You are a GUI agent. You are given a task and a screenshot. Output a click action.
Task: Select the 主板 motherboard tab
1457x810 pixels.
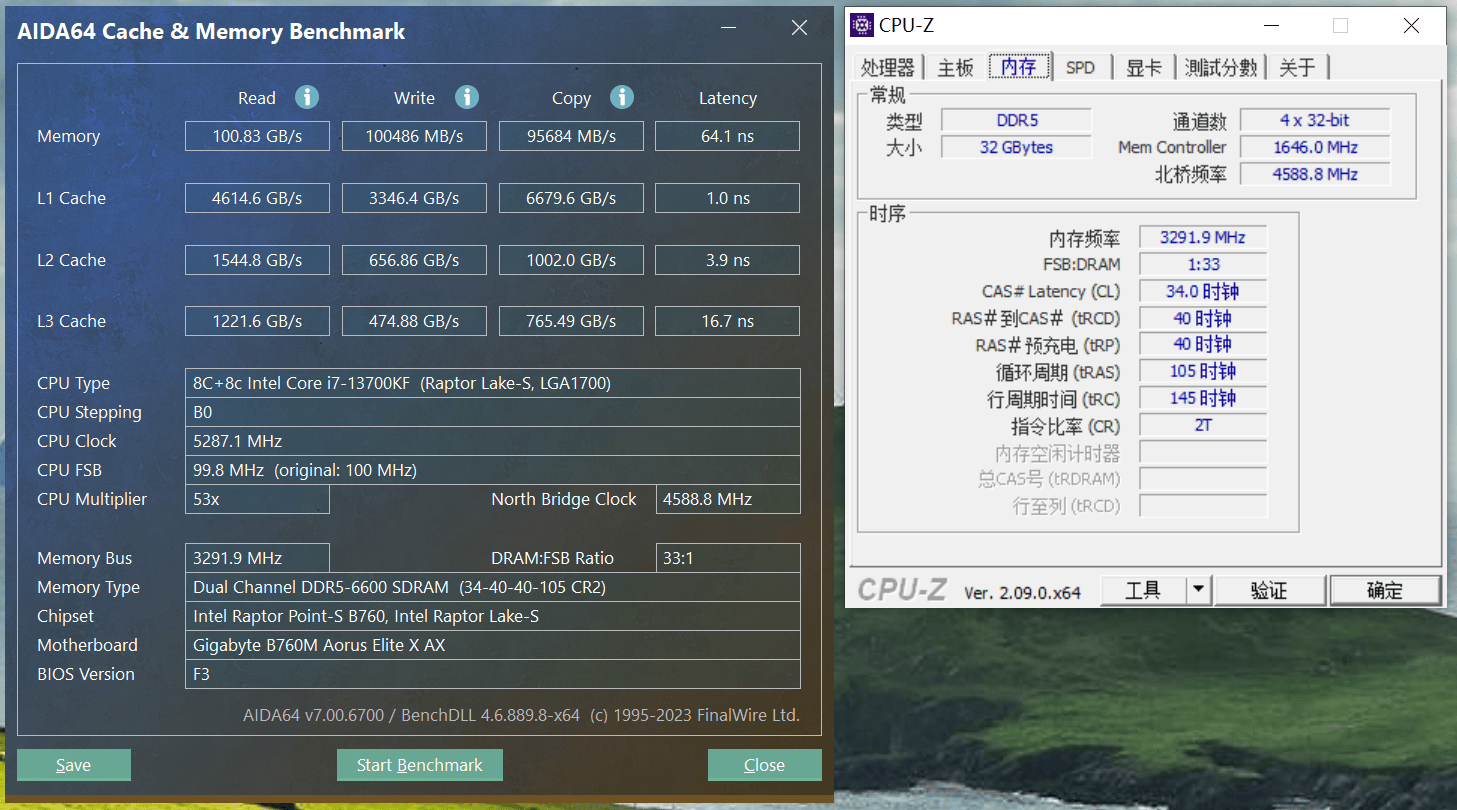click(x=954, y=66)
